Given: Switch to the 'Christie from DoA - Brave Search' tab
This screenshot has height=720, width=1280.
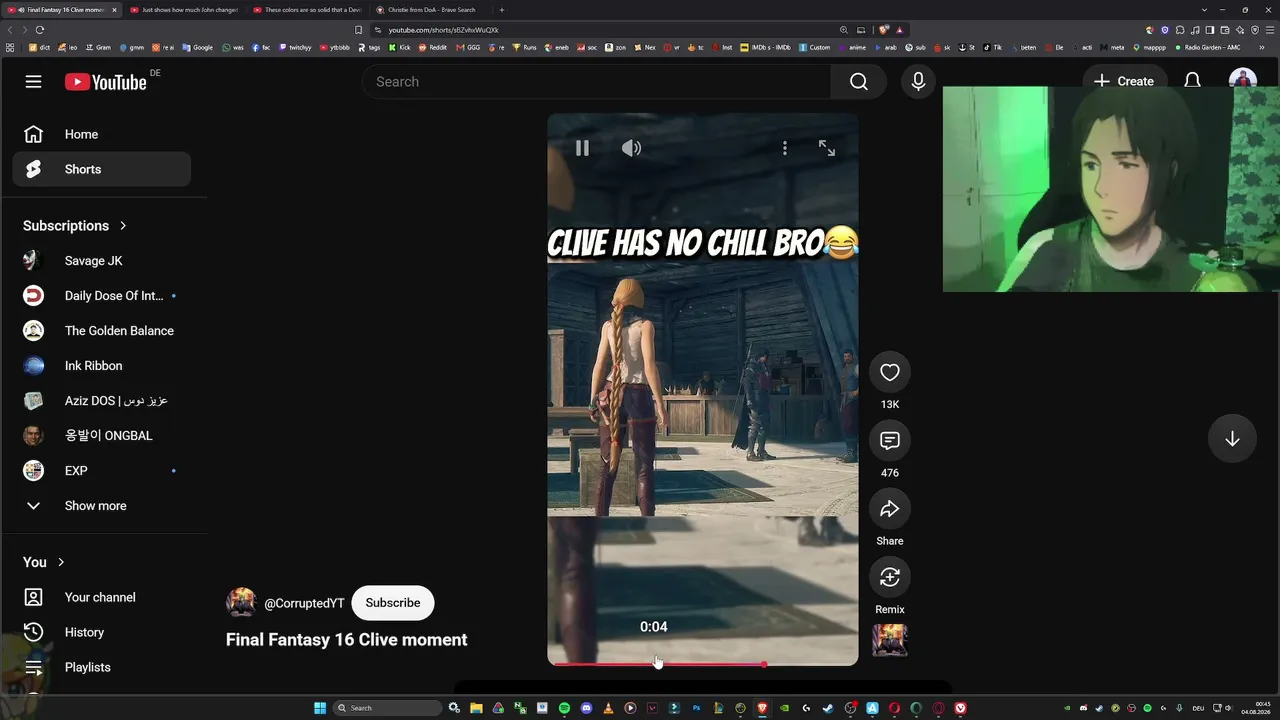Looking at the screenshot, I should (431, 10).
